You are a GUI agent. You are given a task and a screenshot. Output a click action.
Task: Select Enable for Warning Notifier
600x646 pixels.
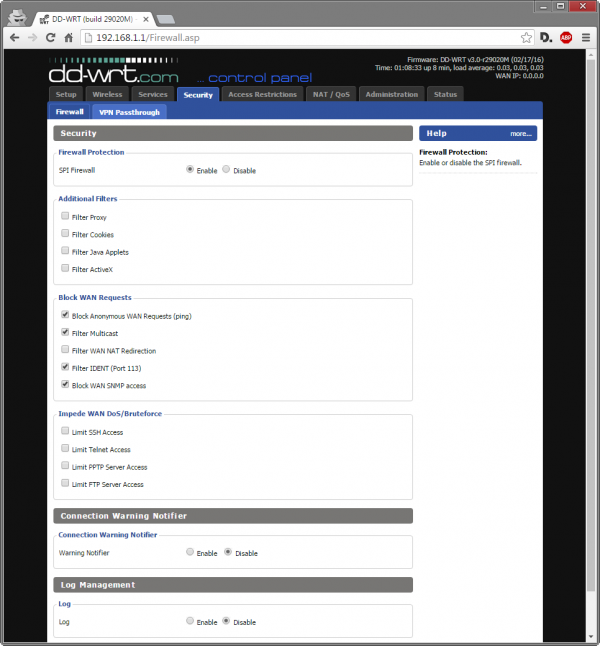(x=190, y=552)
